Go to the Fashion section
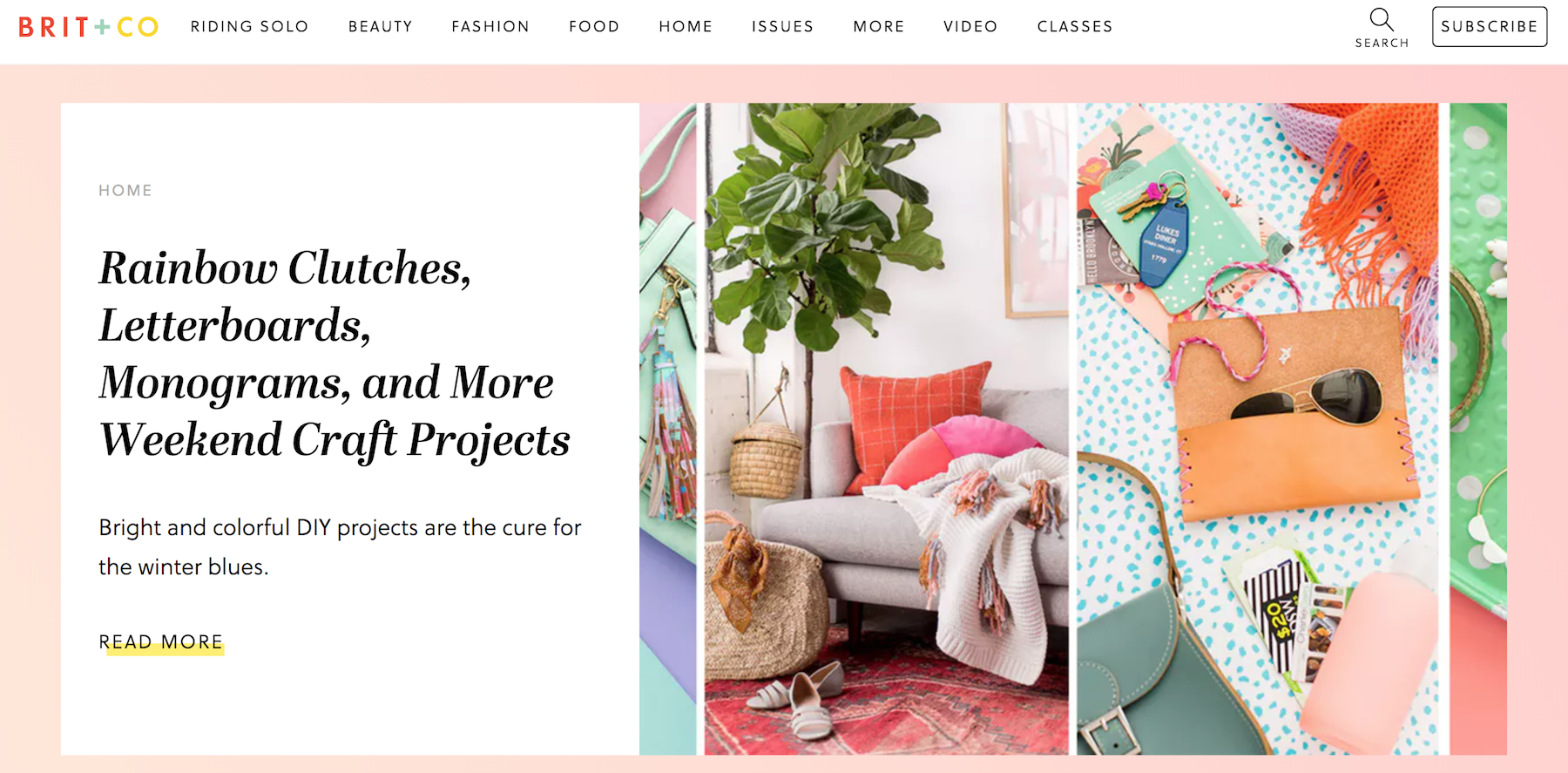Viewport: 1568px width, 773px height. [x=490, y=27]
